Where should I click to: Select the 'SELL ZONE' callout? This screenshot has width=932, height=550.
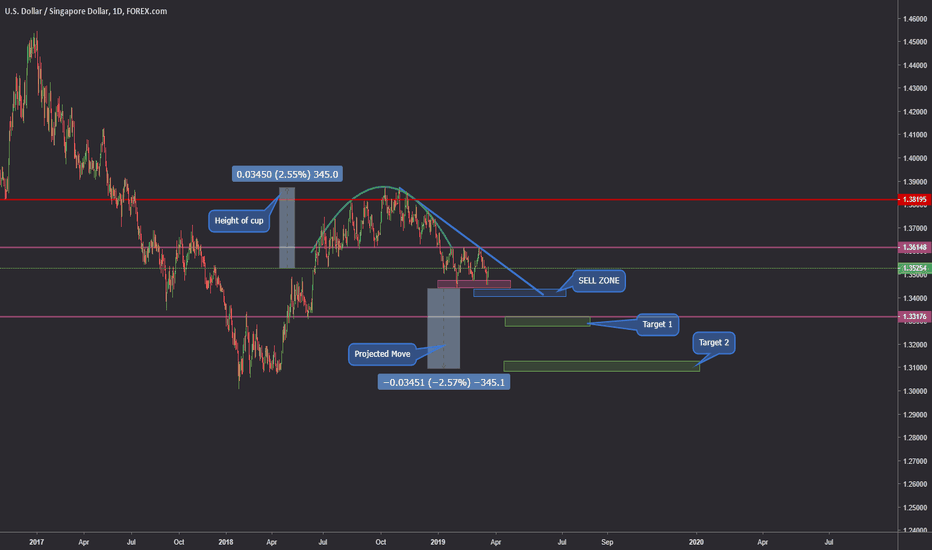coord(599,281)
